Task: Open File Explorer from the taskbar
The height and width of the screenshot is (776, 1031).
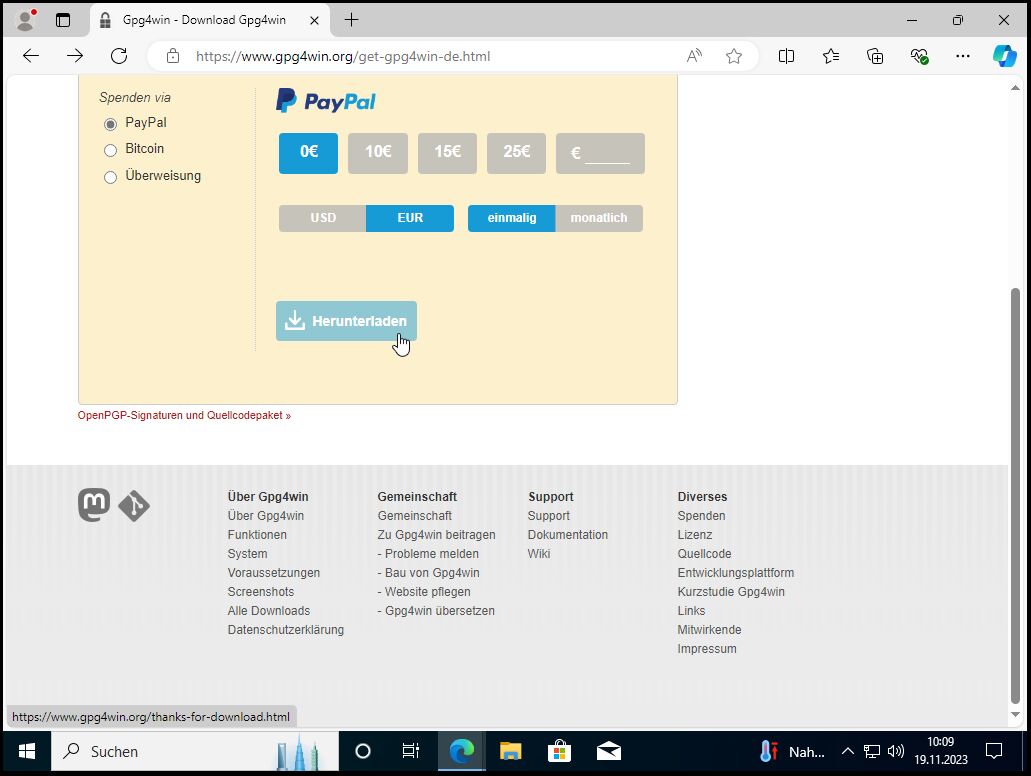Action: [510, 751]
